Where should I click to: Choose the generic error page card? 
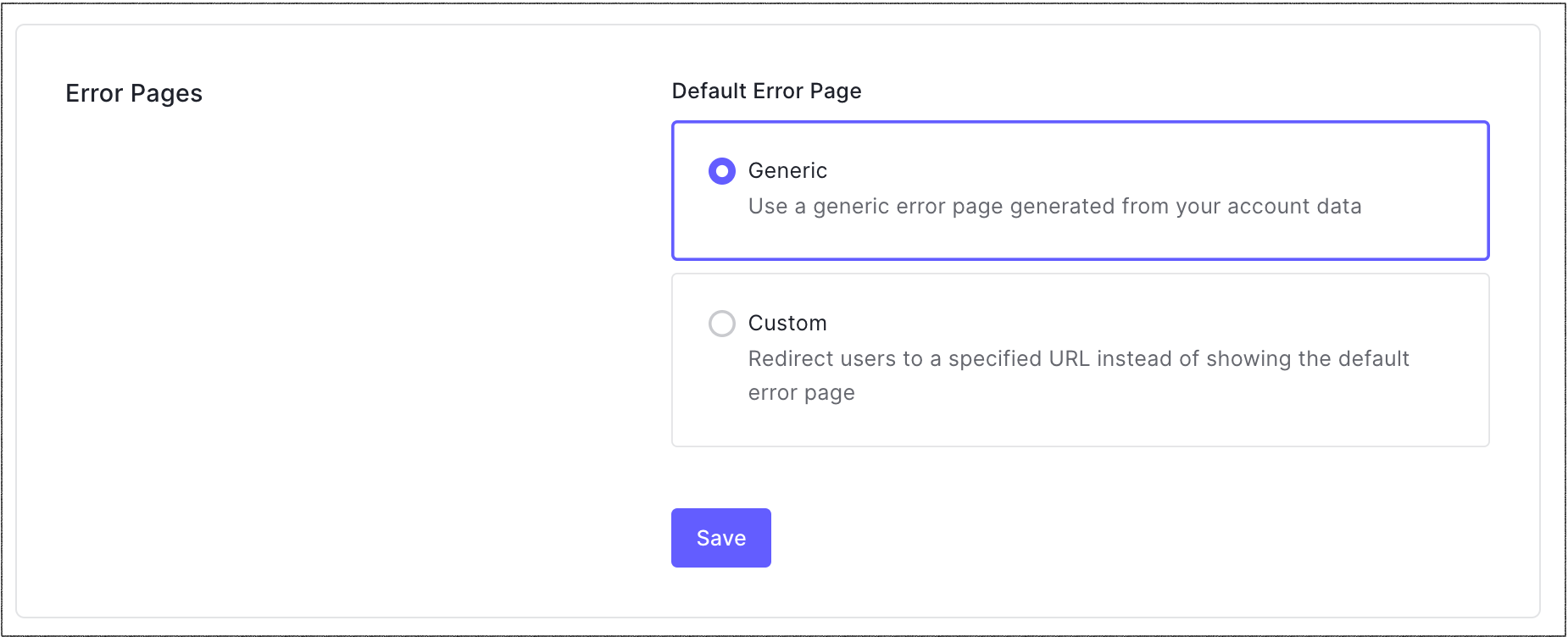1079,191
